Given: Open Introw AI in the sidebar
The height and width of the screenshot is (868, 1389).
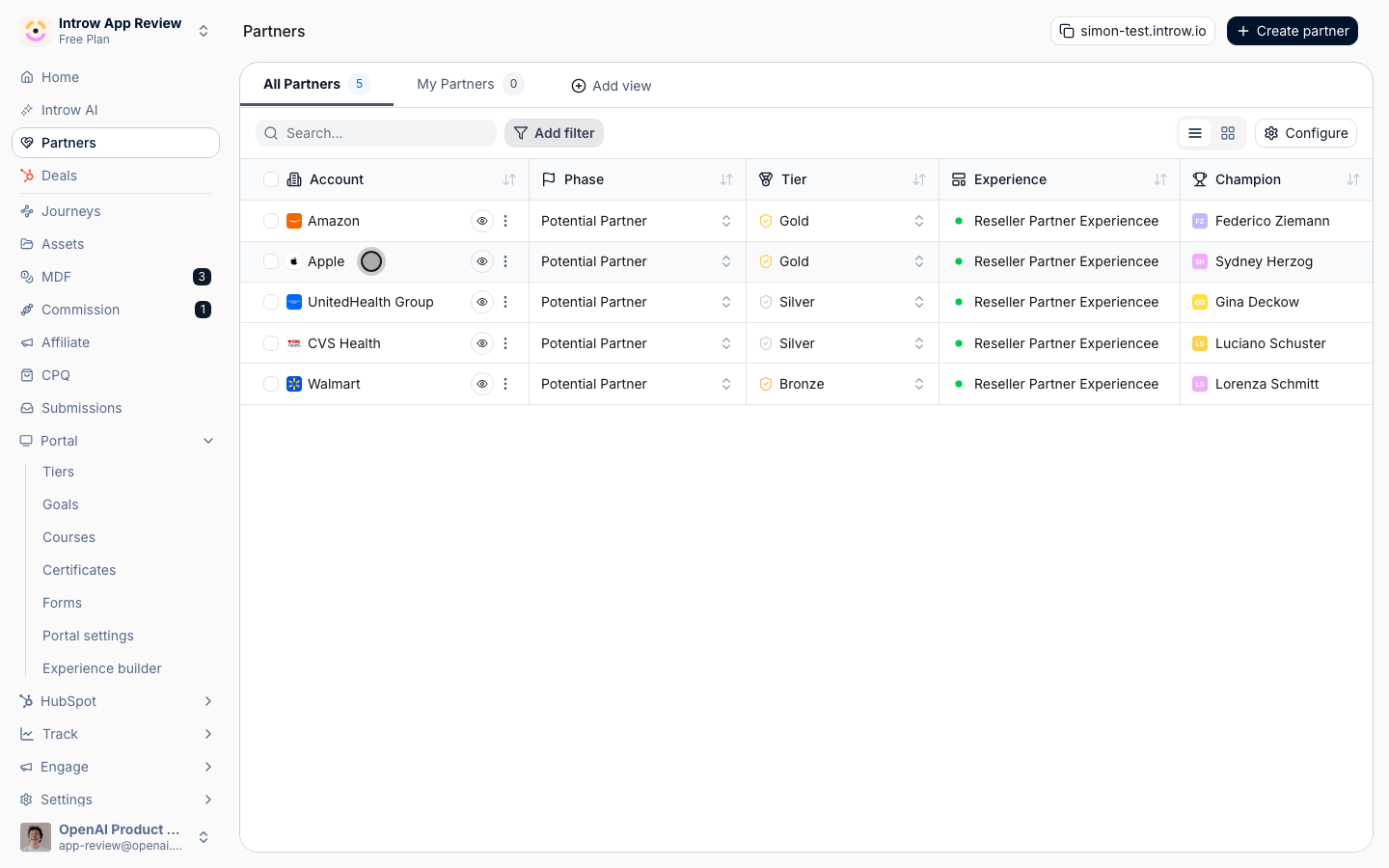Looking at the screenshot, I should pos(116,110).
